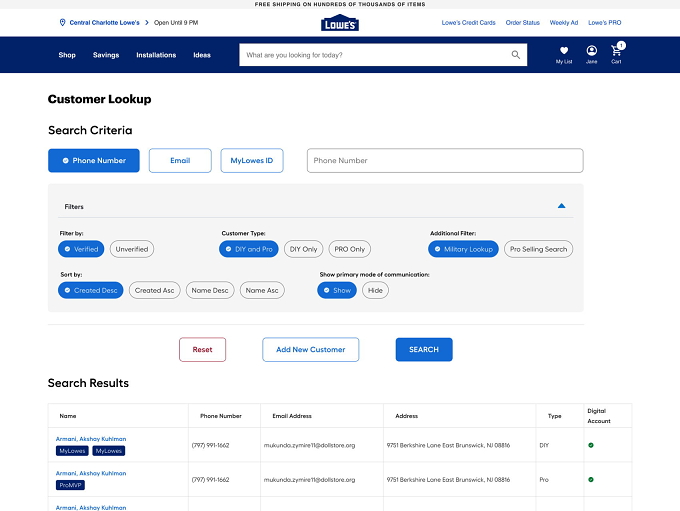The image size is (680, 511).
Task: Click (797) 991-1662 in DIY row
Action: [x=210, y=445]
